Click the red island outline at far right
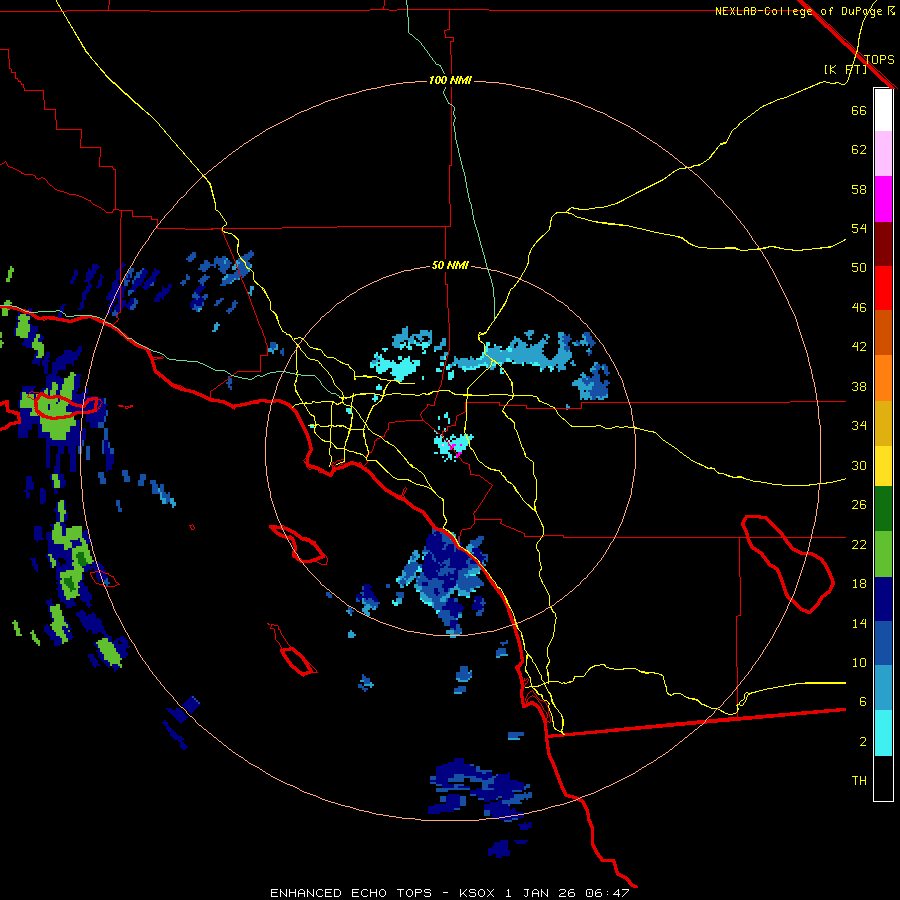Screen dimensions: 900x900 788,564
